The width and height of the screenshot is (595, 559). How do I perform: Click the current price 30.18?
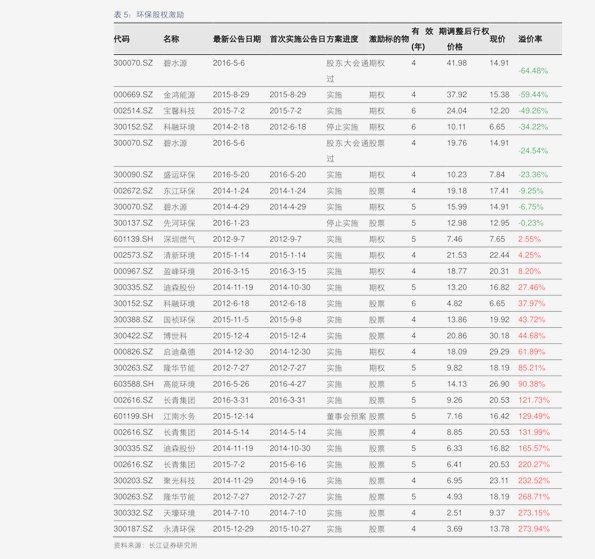[499, 336]
